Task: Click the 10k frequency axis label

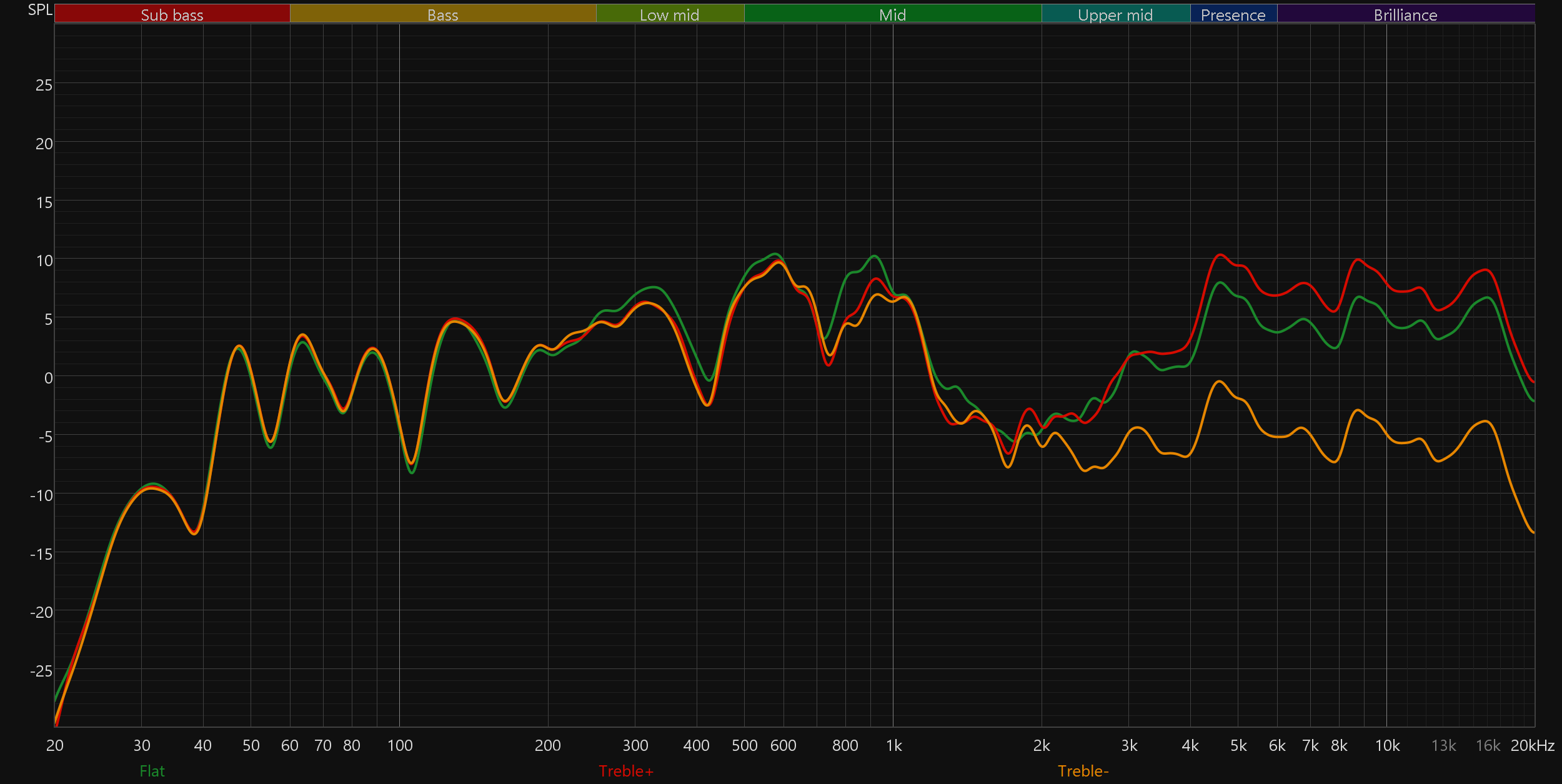Action: 1387,745
